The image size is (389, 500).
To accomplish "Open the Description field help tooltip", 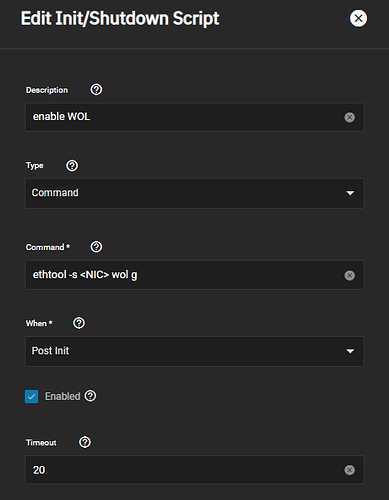I will (x=96, y=90).
